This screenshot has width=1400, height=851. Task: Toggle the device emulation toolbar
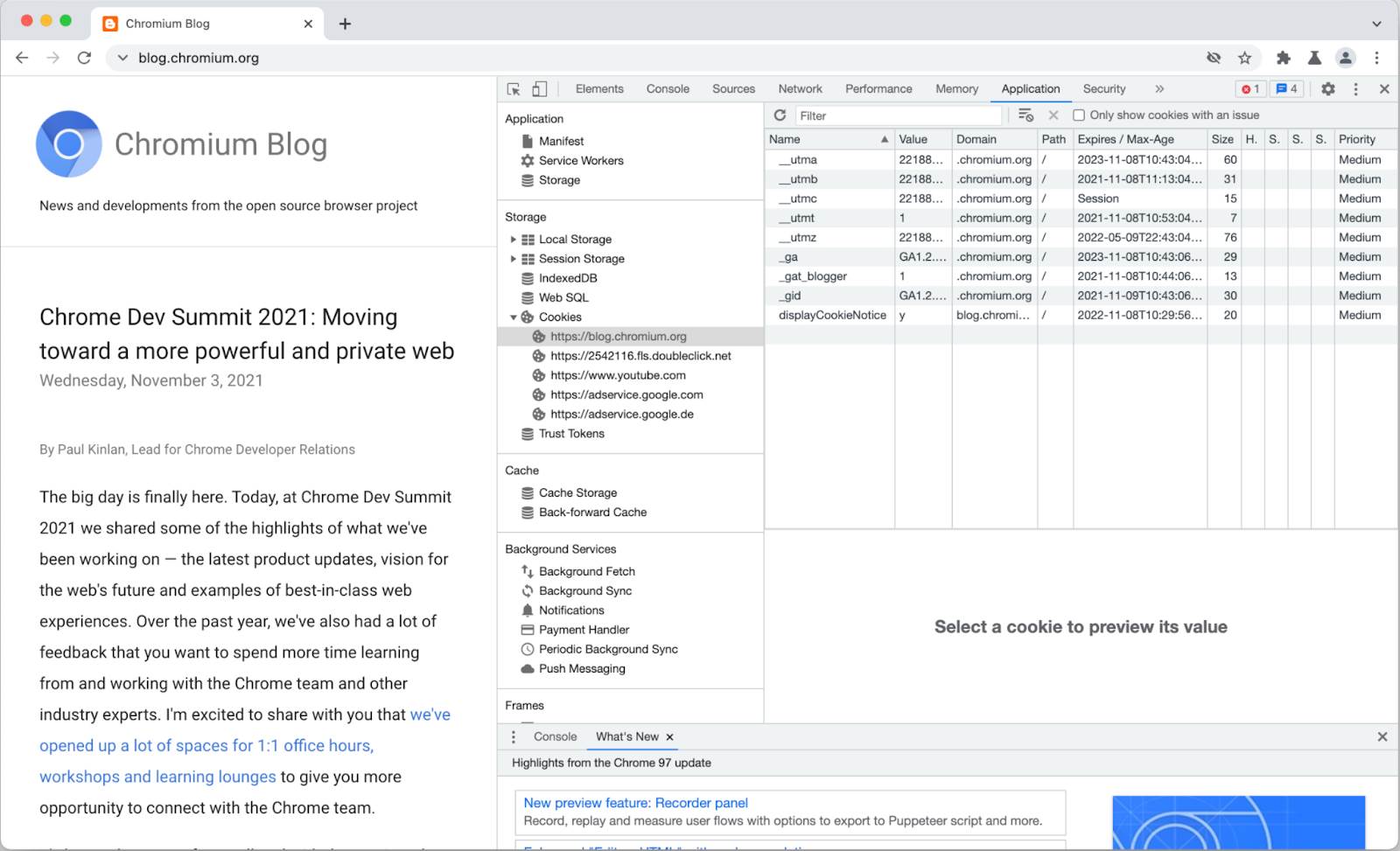pyautogui.click(x=539, y=88)
